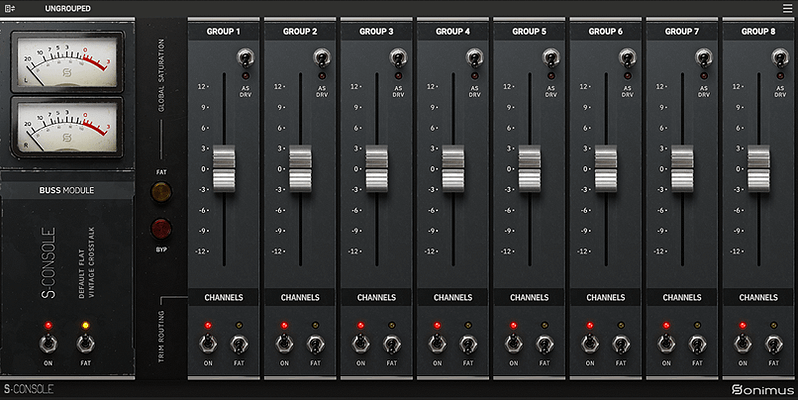Flip Group 5 channels FAT switch
The width and height of the screenshot is (798, 400).
click(544, 344)
